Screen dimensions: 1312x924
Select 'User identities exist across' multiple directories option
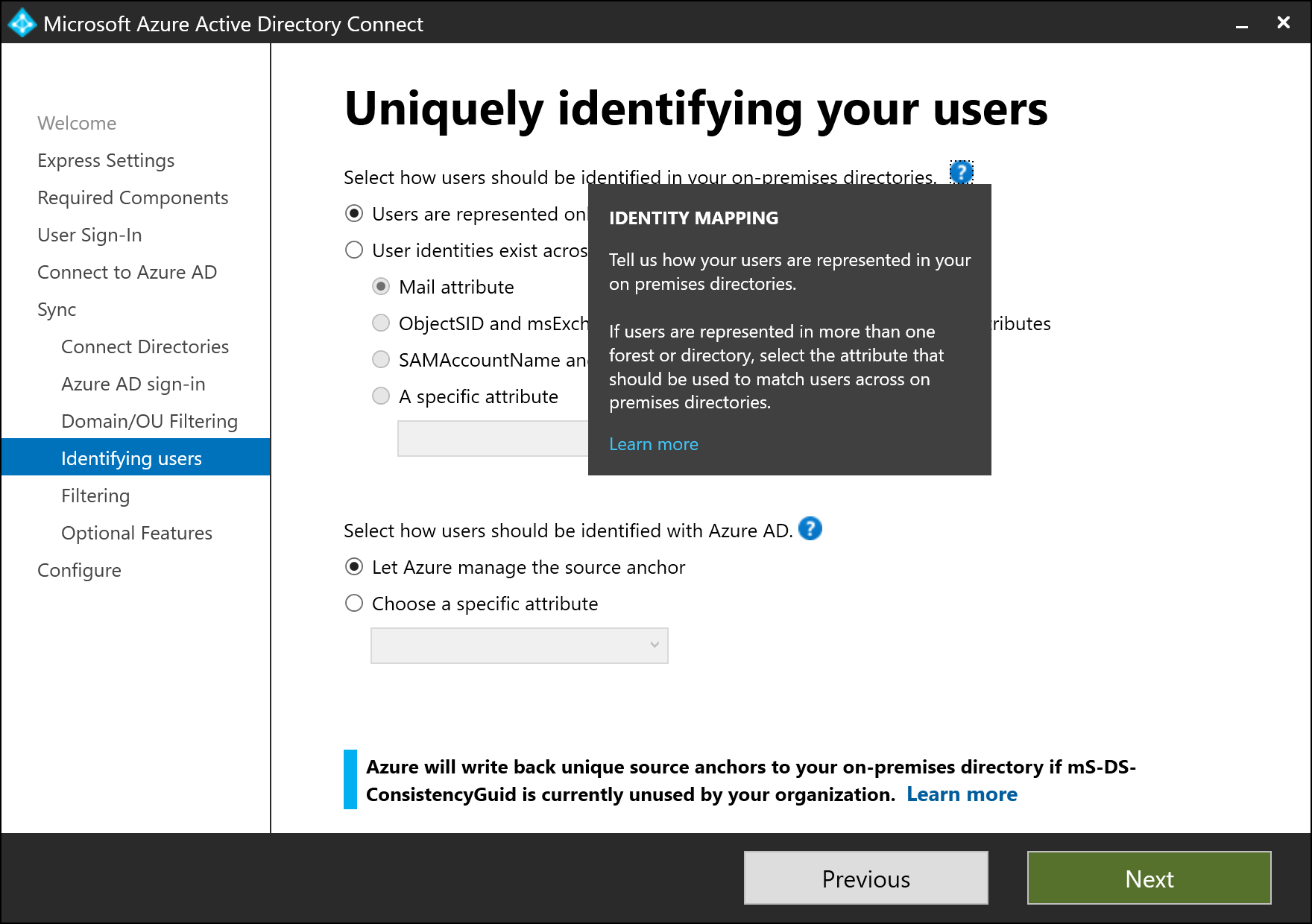click(x=354, y=250)
